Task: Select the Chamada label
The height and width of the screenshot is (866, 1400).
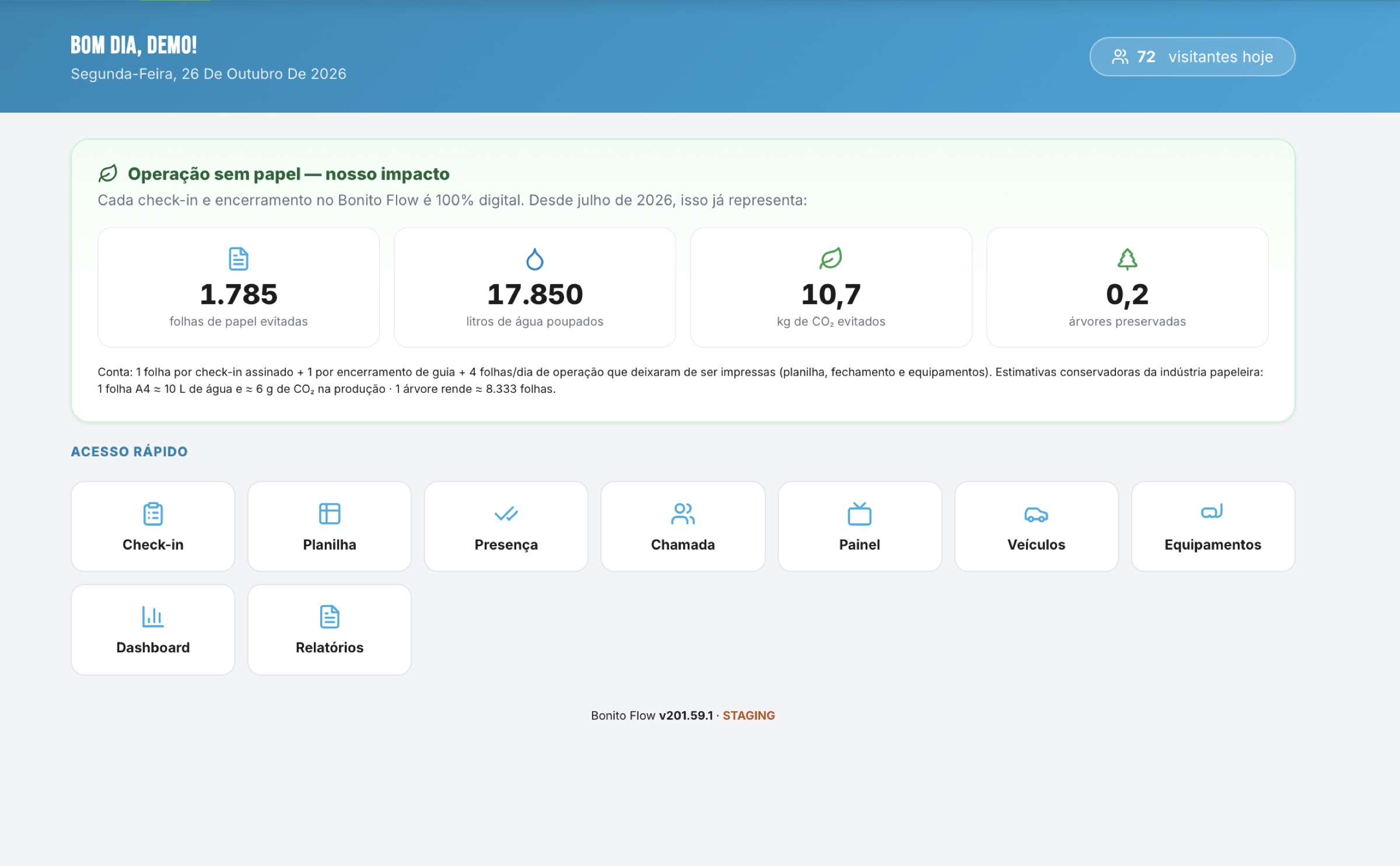Action: (x=683, y=544)
